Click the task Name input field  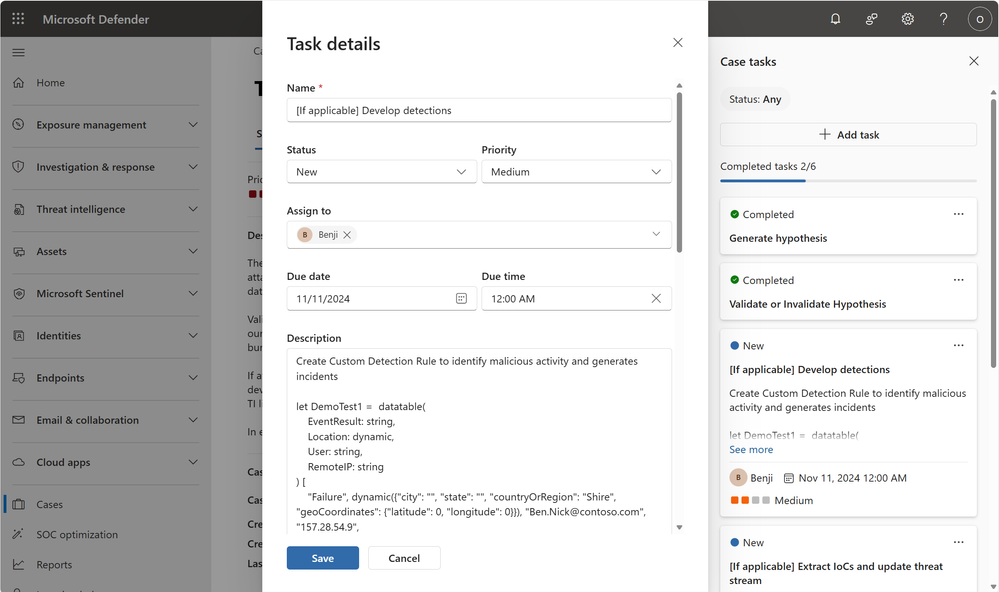(x=479, y=110)
